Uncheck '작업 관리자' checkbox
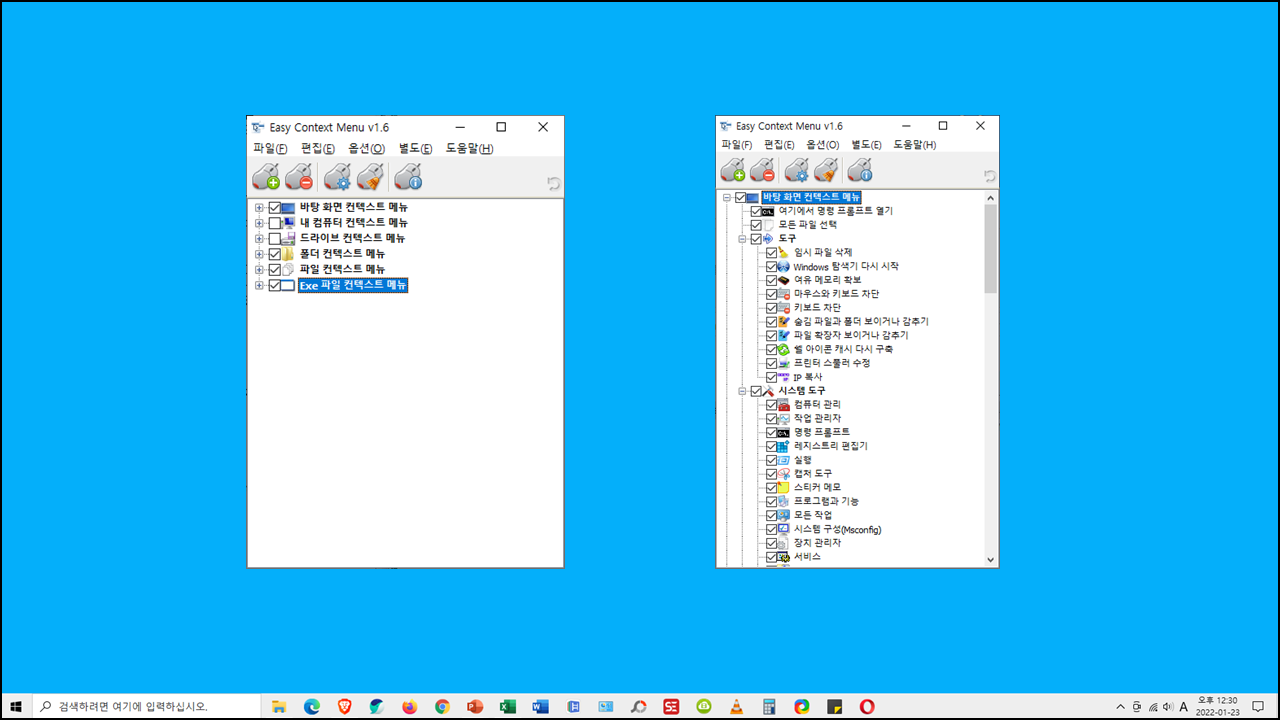1280x720 pixels. coord(771,418)
